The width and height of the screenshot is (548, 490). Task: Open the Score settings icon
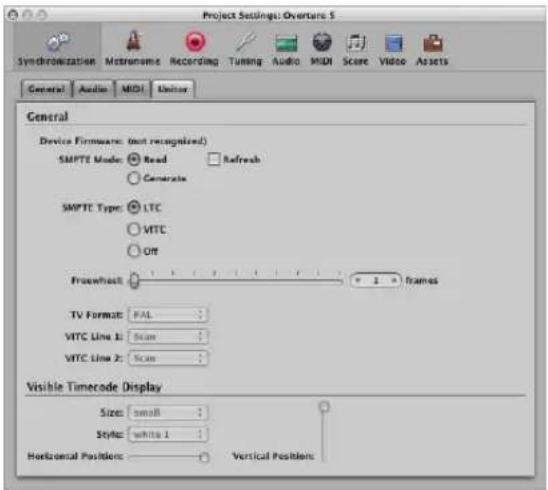[355, 49]
